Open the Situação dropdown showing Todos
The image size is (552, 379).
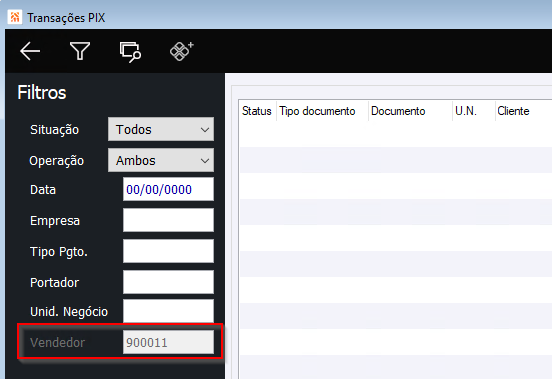[x=161, y=129]
